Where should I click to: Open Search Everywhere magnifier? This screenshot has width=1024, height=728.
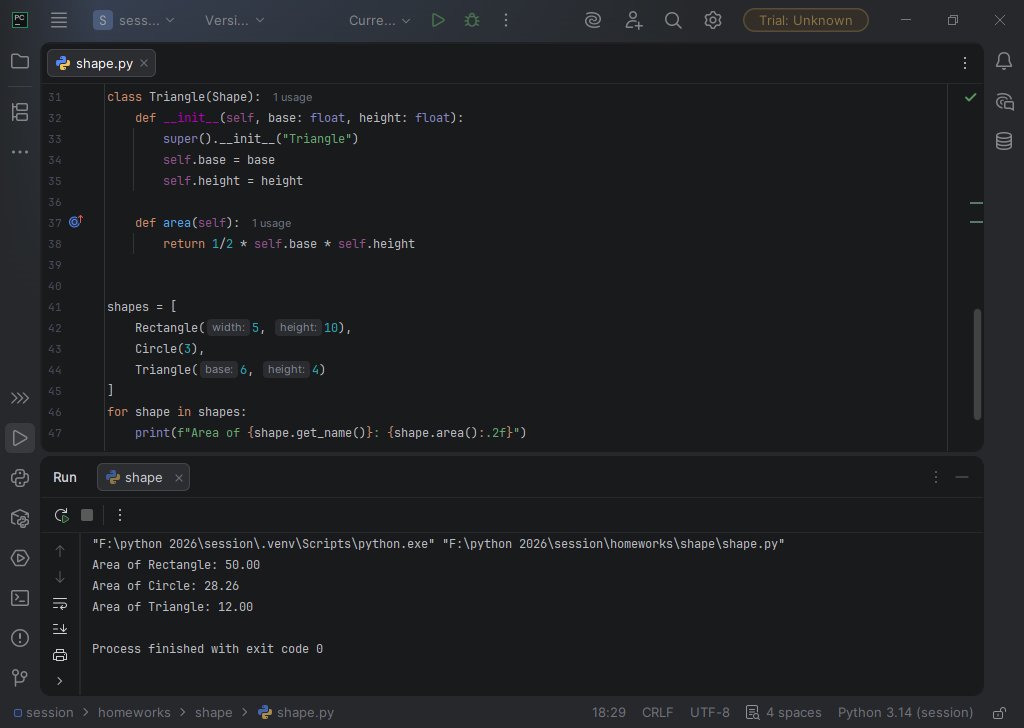coord(673,20)
